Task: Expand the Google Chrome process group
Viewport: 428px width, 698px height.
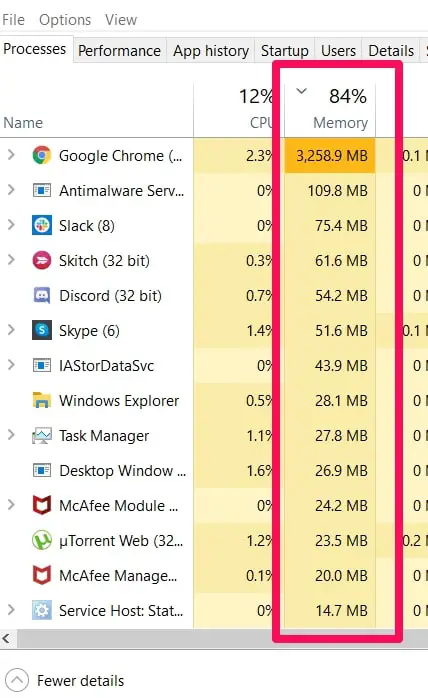Action: (12, 155)
